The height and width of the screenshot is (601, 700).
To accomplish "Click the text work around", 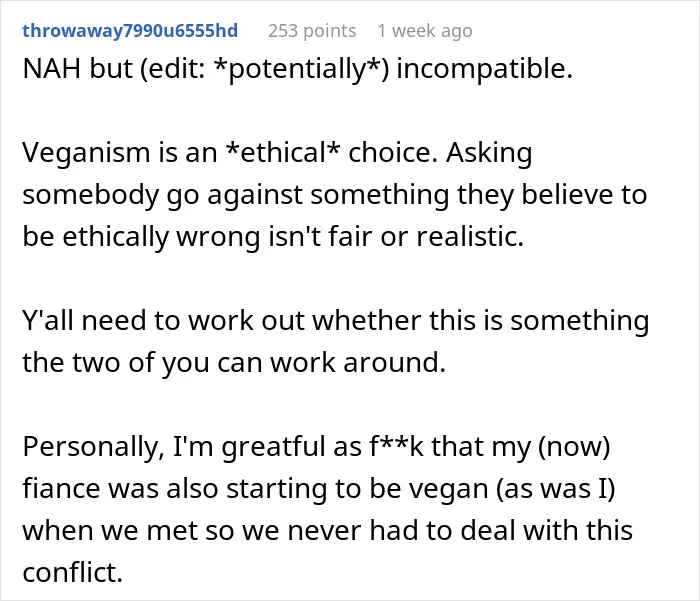I will click(x=358, y=362).
